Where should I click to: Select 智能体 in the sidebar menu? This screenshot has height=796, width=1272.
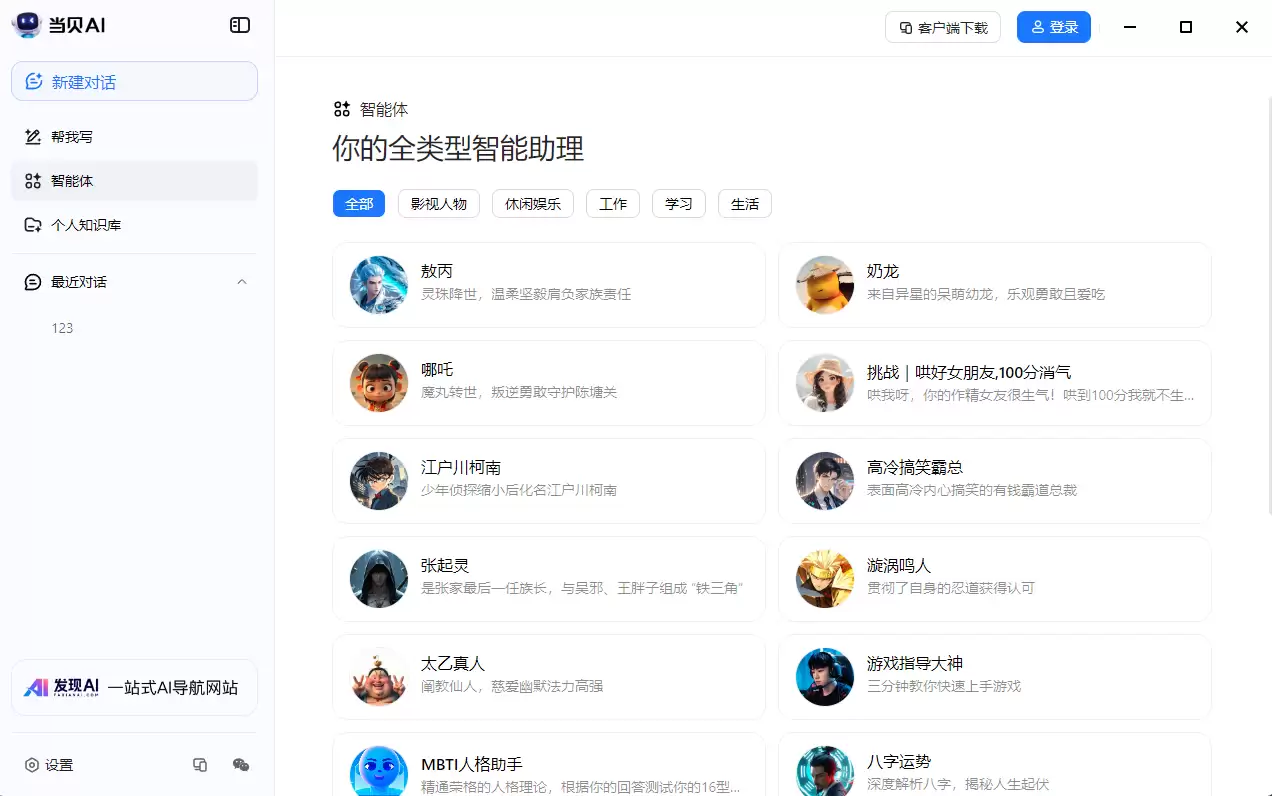[x=72, y=181]
